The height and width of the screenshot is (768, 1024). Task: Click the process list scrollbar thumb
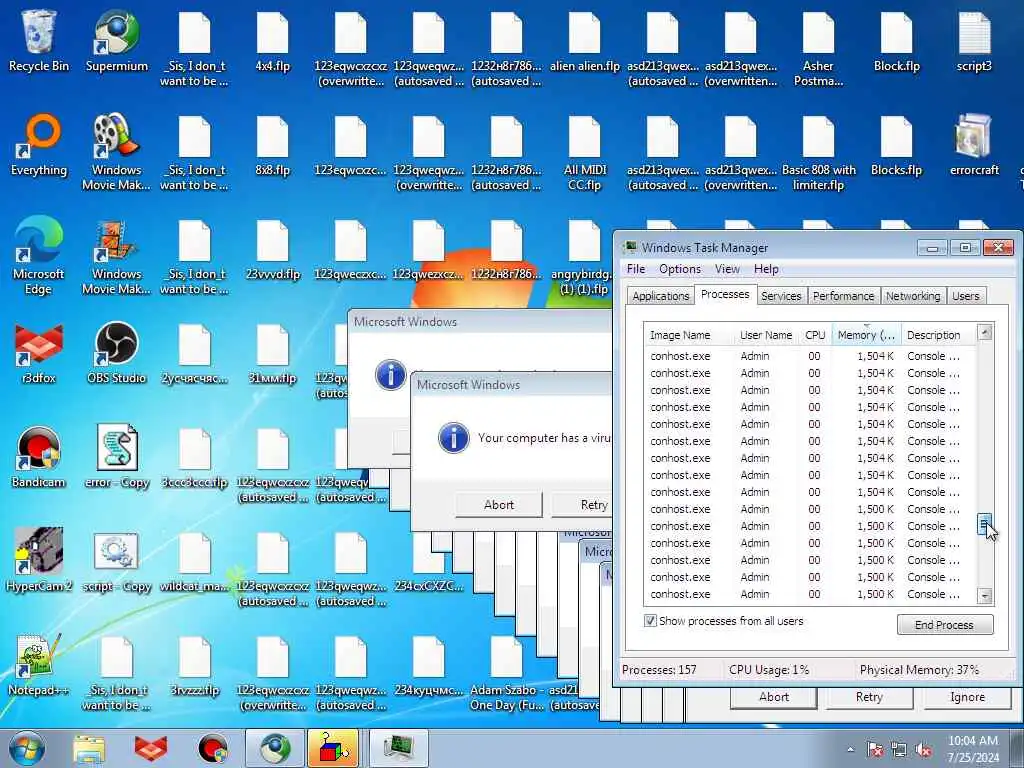coord(984,524)
